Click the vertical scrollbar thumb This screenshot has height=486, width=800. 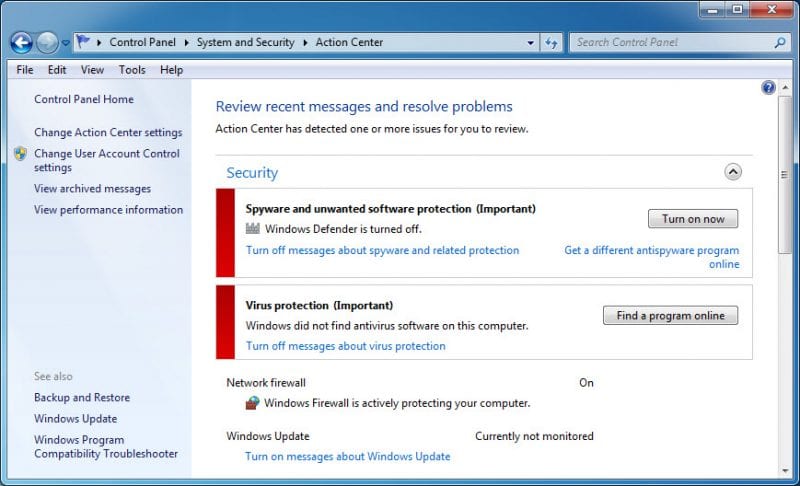click(785, 174)
